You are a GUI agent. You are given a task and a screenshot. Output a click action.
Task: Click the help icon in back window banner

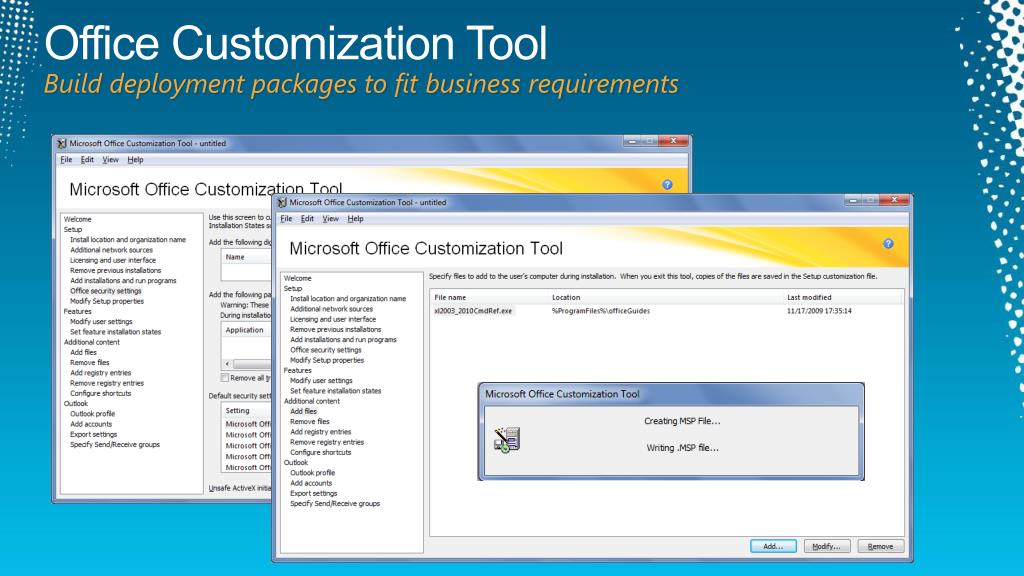(667, 184)
